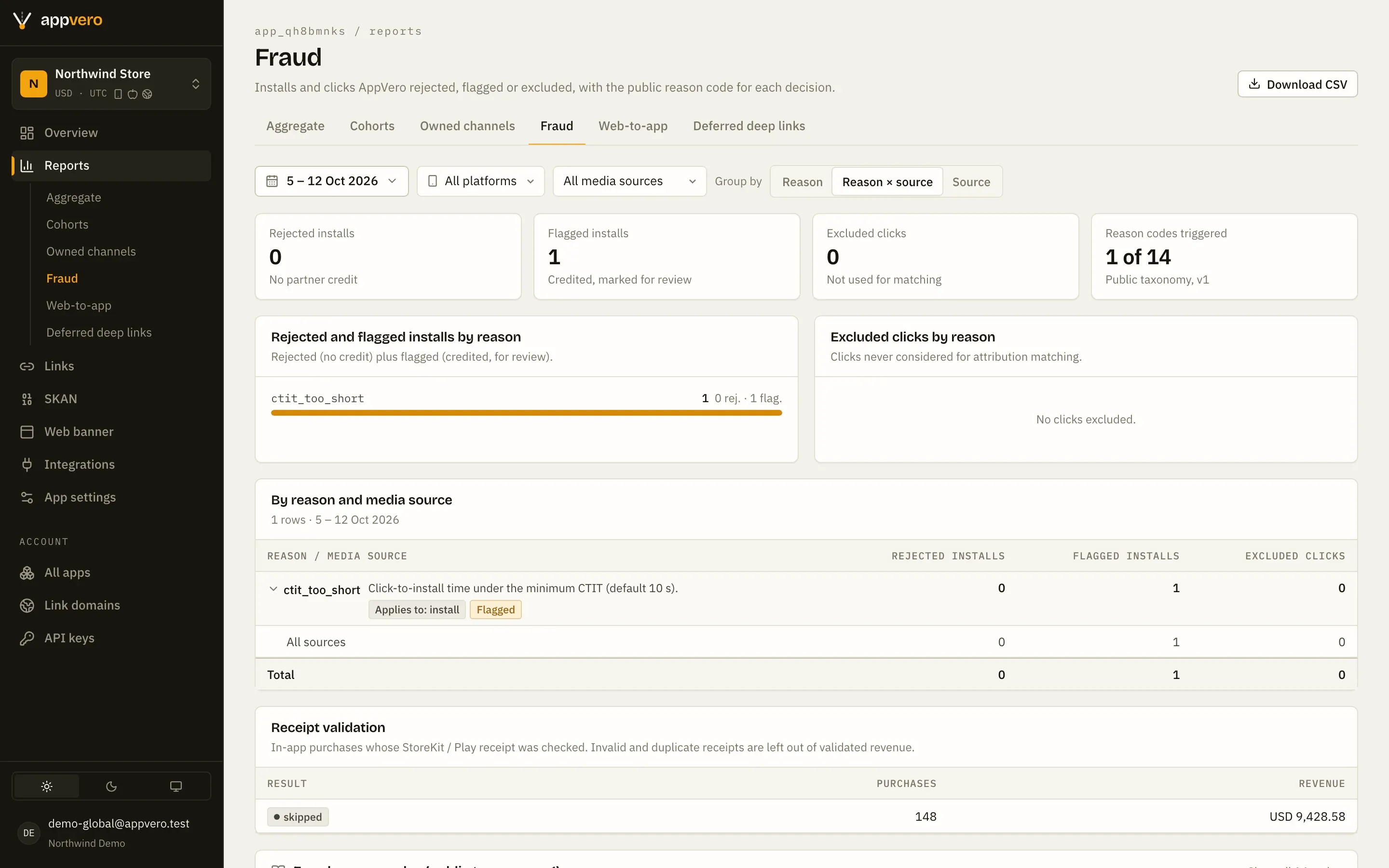Click the Web banner icon

pos(27,431)
